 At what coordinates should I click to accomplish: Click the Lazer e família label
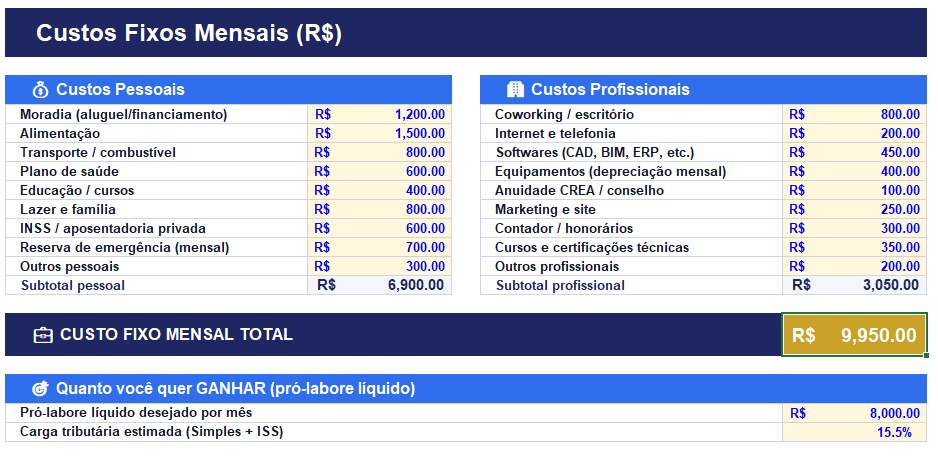[x=68, y=209]
